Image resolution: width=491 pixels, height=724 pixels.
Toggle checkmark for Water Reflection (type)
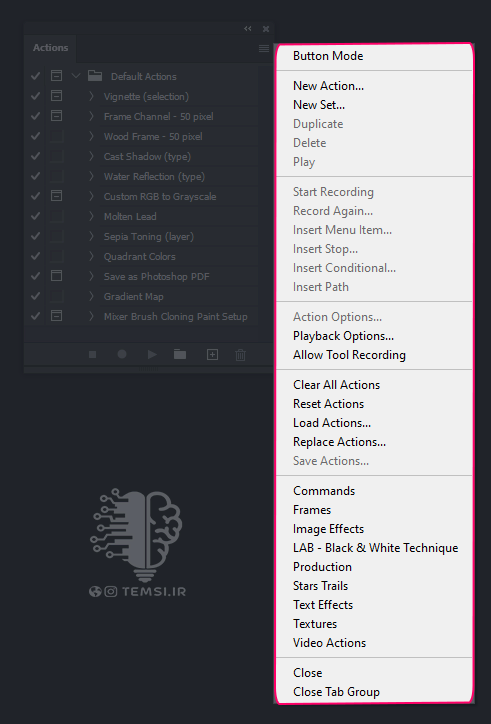tap(35, 176)
